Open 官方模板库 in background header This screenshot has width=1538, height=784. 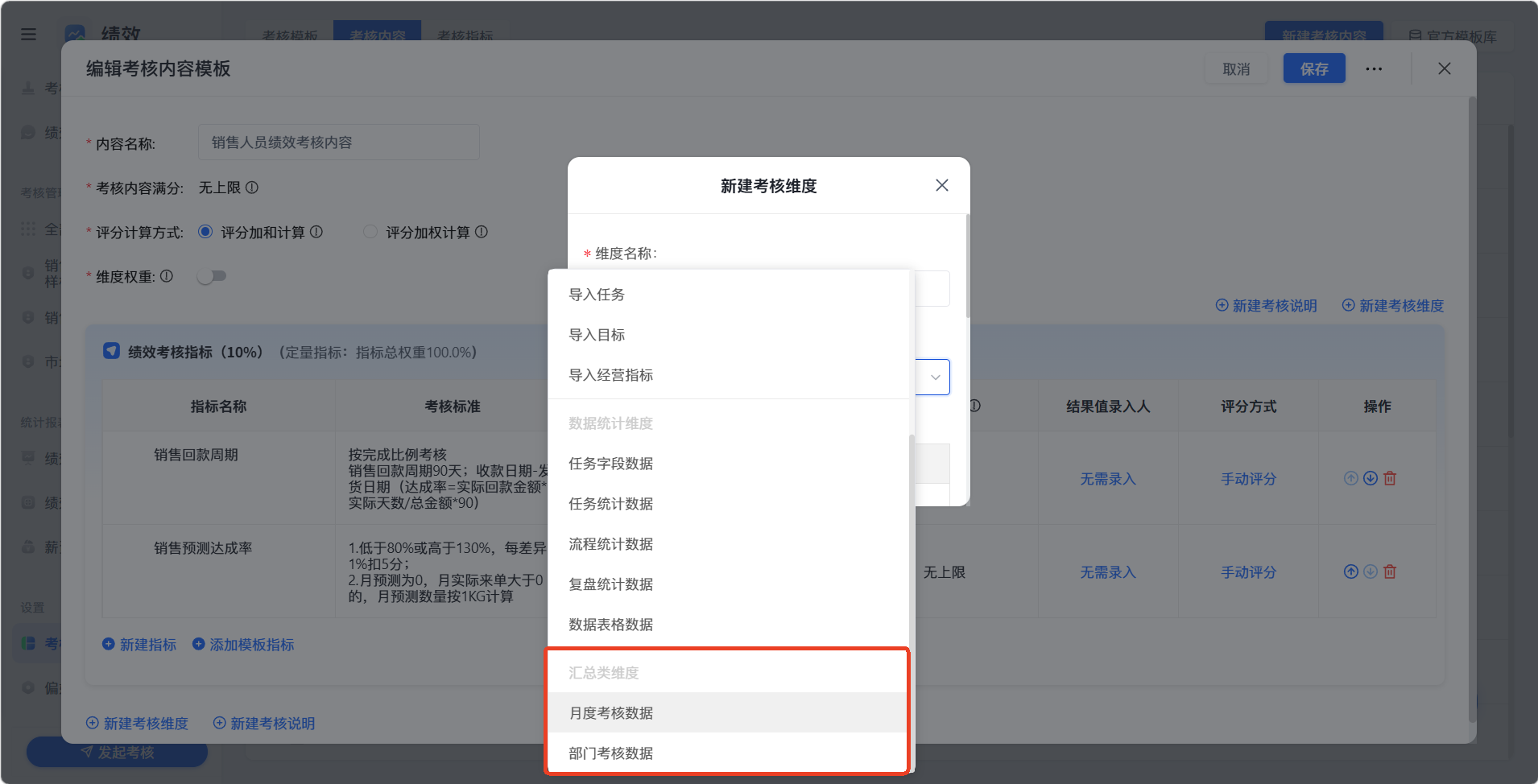1453,35
